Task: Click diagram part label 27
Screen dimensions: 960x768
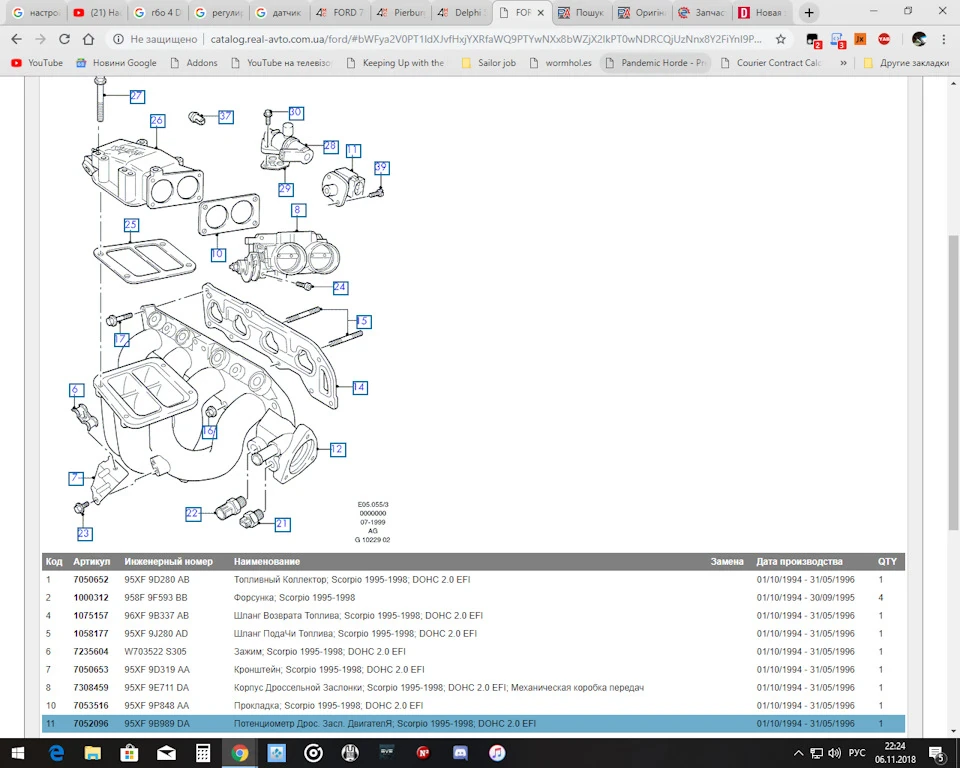Action: pos(137,96)
